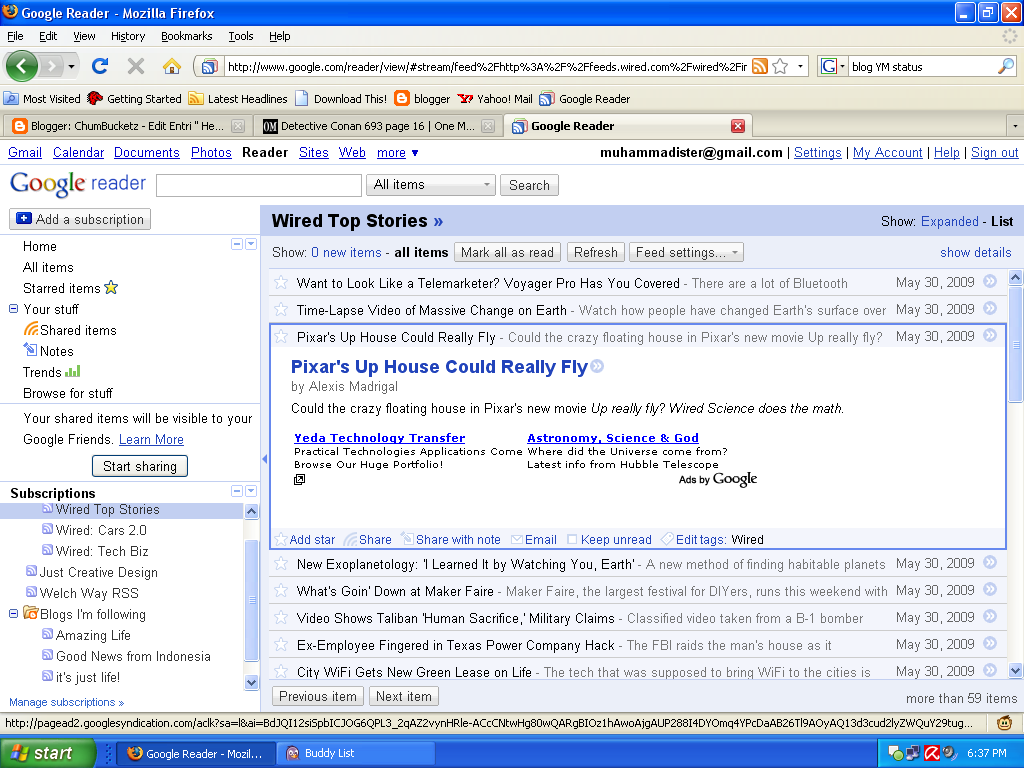
Task: Switch to the Detective Conan 693 tab
Action: click(378, 126)
